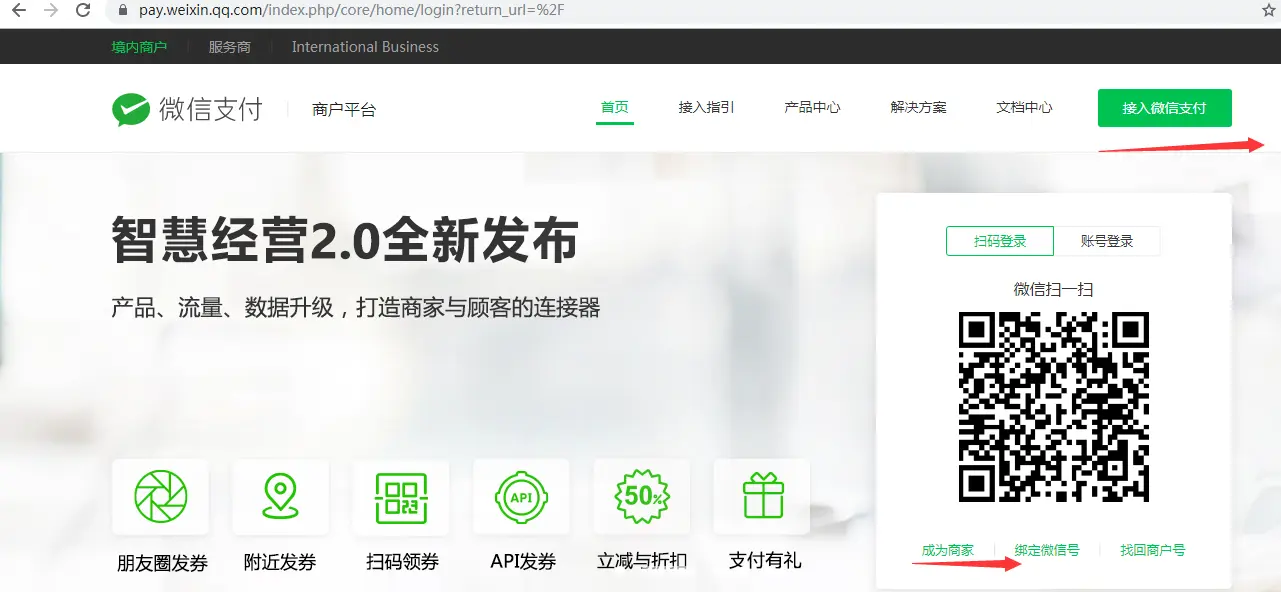This screenshot has width=1281, height=592.
Task: Toggle the bookmark star in address bar
Action: [x=1268, y=12]
